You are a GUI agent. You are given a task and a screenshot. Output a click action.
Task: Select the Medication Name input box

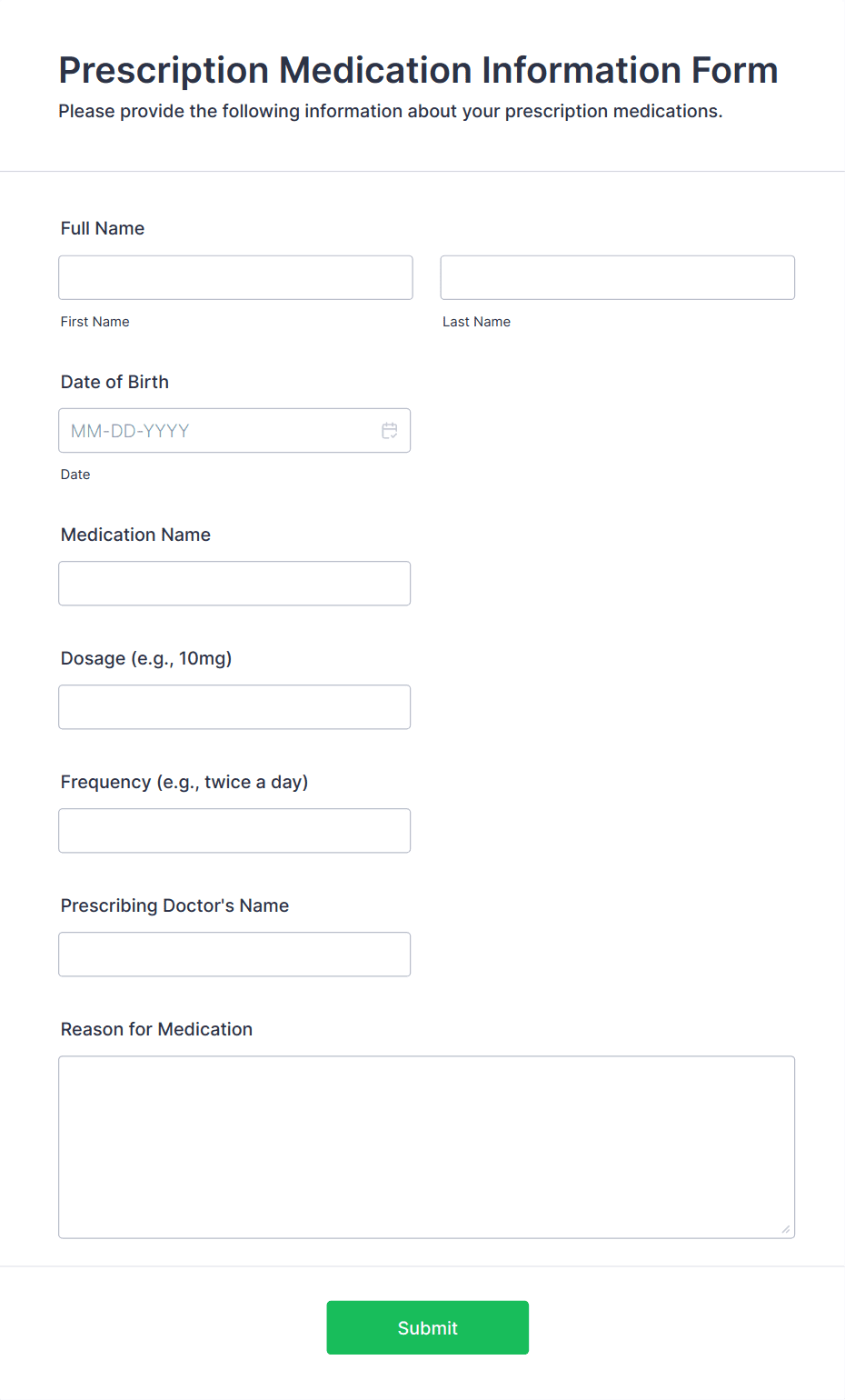234,584
